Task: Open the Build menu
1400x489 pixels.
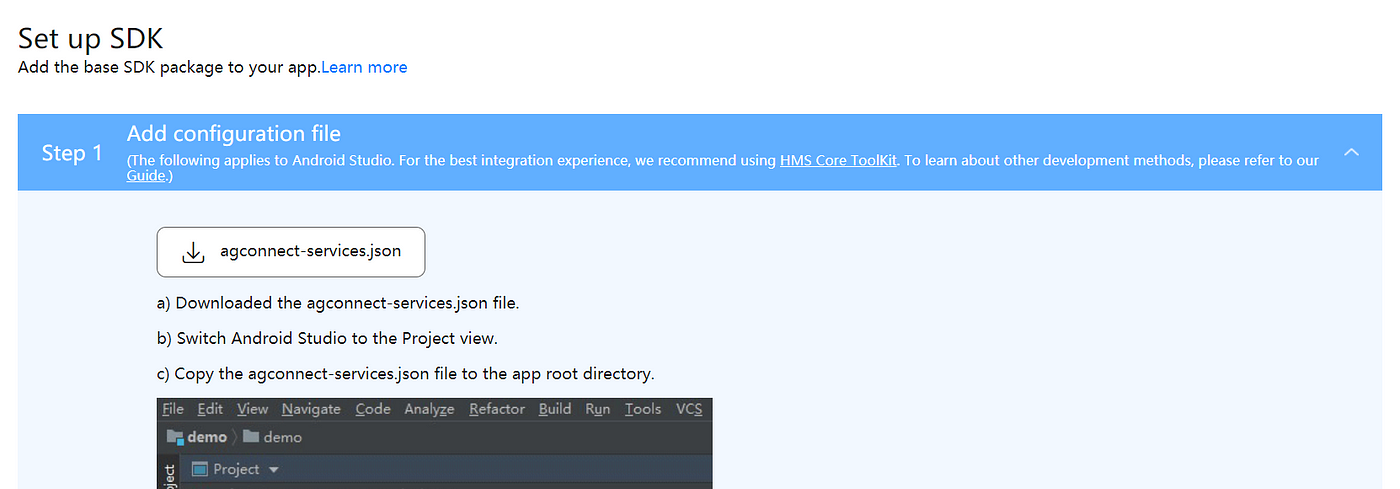Action: (x=555, y=409)
